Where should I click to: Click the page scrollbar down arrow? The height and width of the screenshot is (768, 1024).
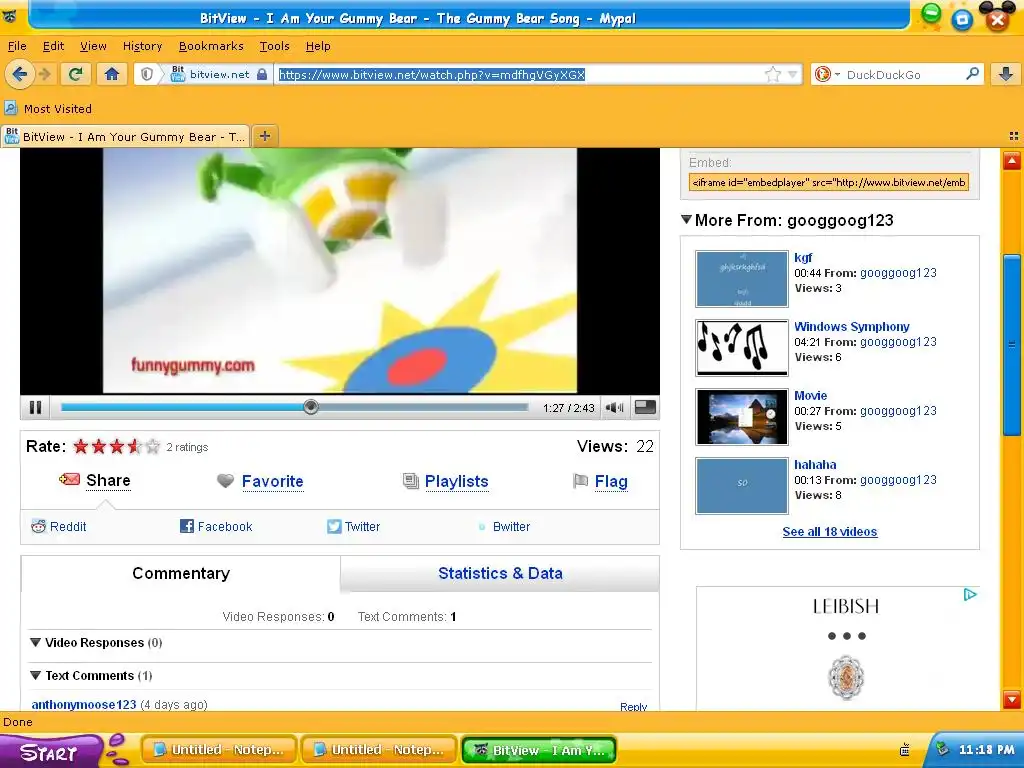click(1012, 699)
